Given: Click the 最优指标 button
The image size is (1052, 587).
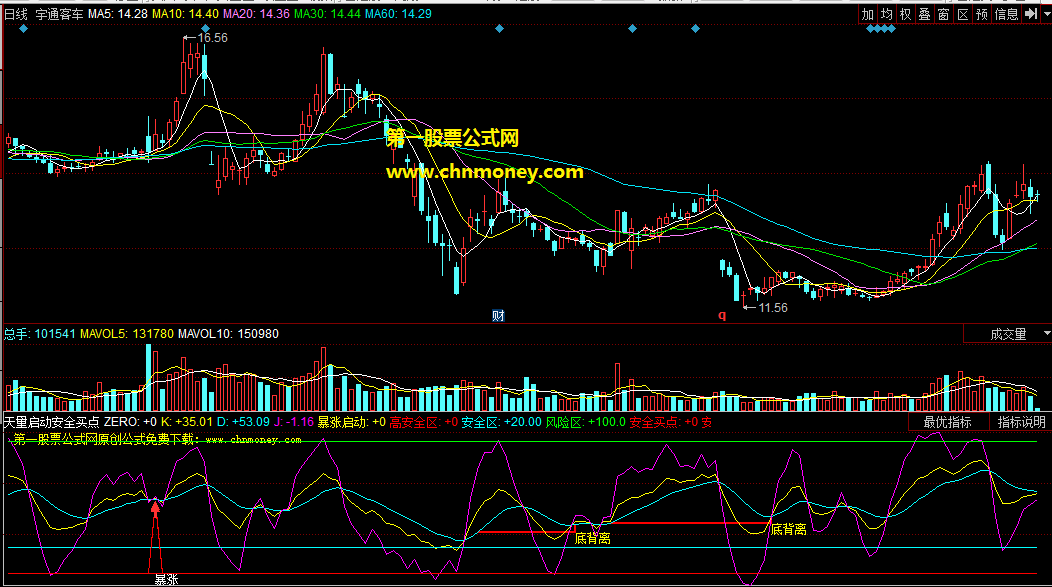Looking at the screenshot, I should click(x=947, y=422).
